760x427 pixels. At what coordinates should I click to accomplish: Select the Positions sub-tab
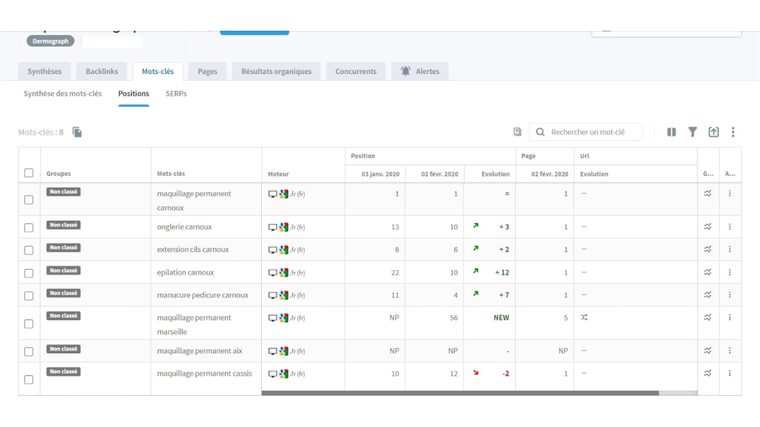click(134, 94)
